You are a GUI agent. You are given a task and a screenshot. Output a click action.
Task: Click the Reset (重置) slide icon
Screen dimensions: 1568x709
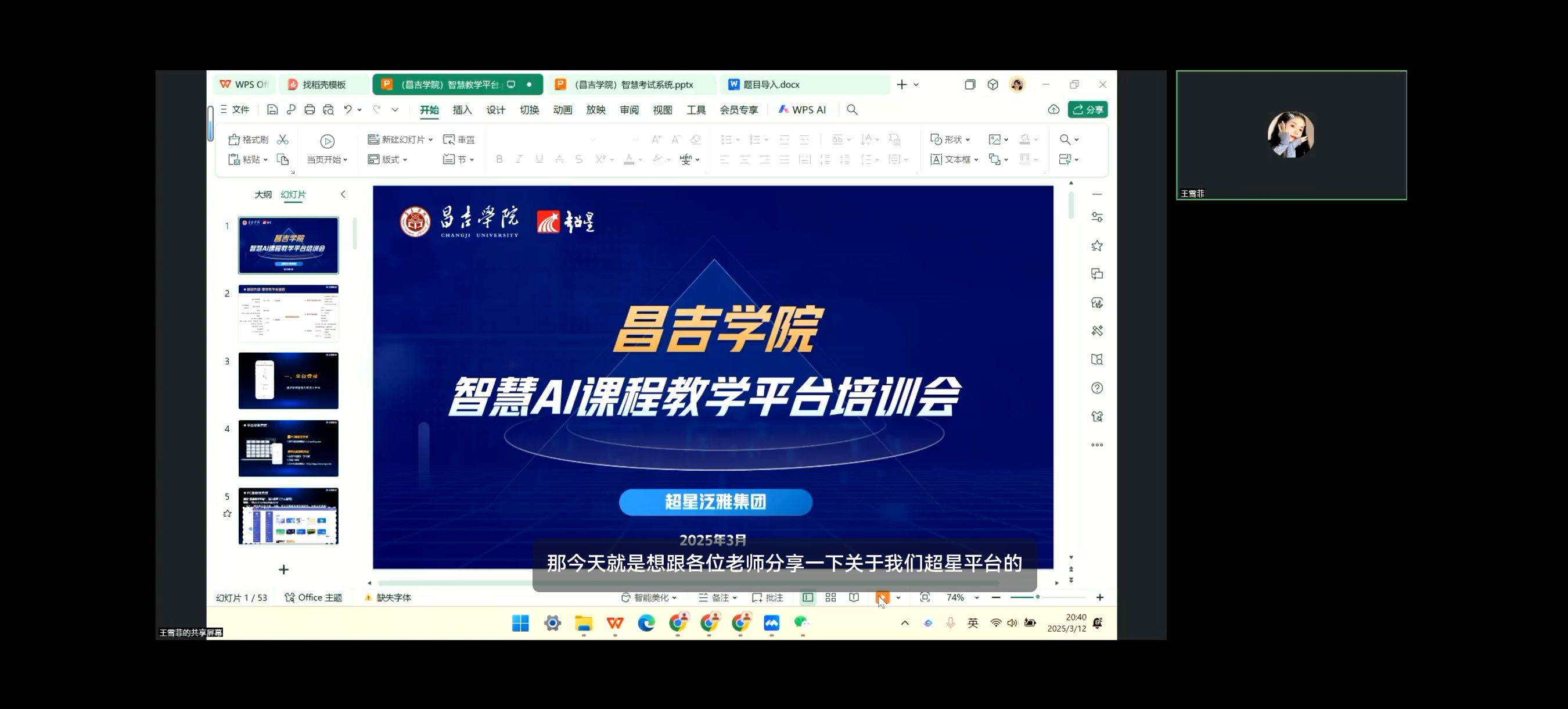click(x=449, y=139)
